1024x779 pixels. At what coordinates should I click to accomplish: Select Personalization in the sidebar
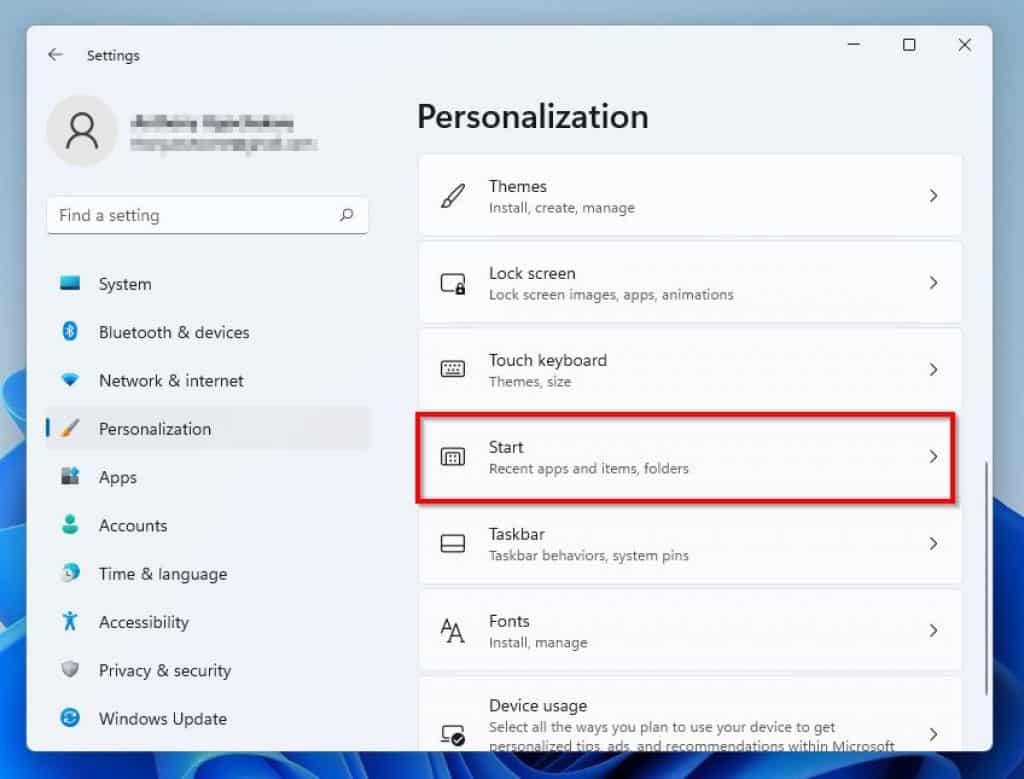(207, 428)
